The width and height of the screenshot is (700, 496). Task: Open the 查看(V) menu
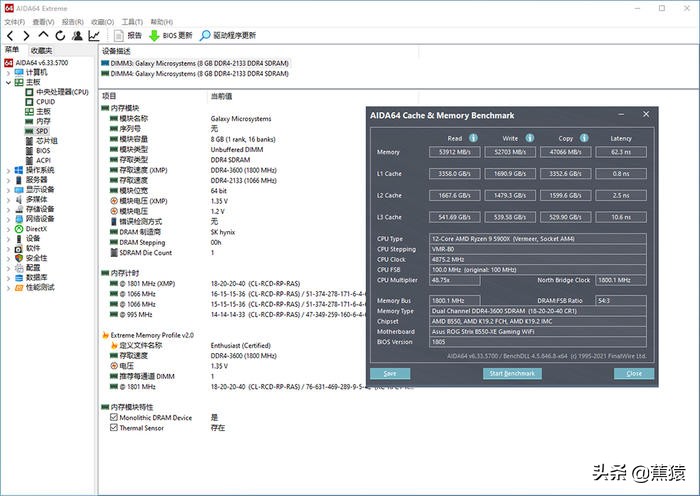(x=43, y=22)
